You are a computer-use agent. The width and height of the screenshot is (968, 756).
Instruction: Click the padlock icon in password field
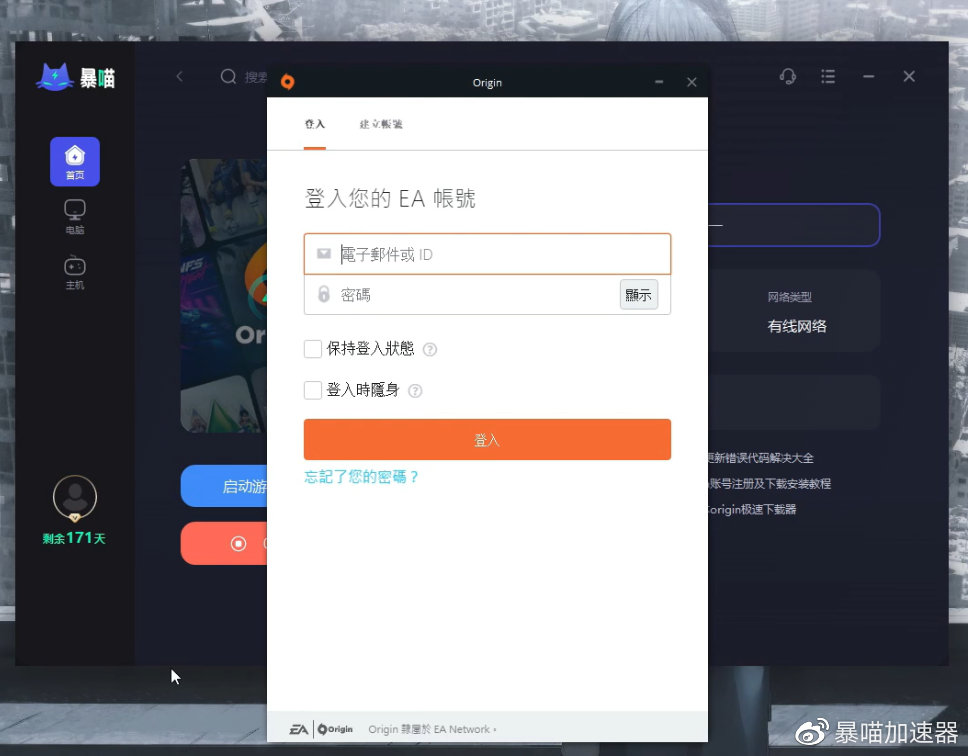pyautogui.click(x=323, y=294)
